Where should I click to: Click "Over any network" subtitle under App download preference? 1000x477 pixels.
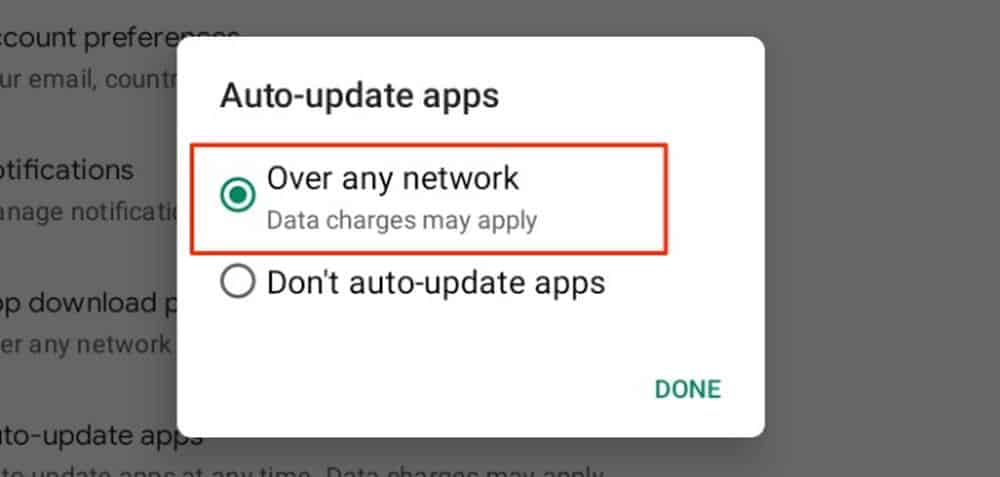point(85,345)
